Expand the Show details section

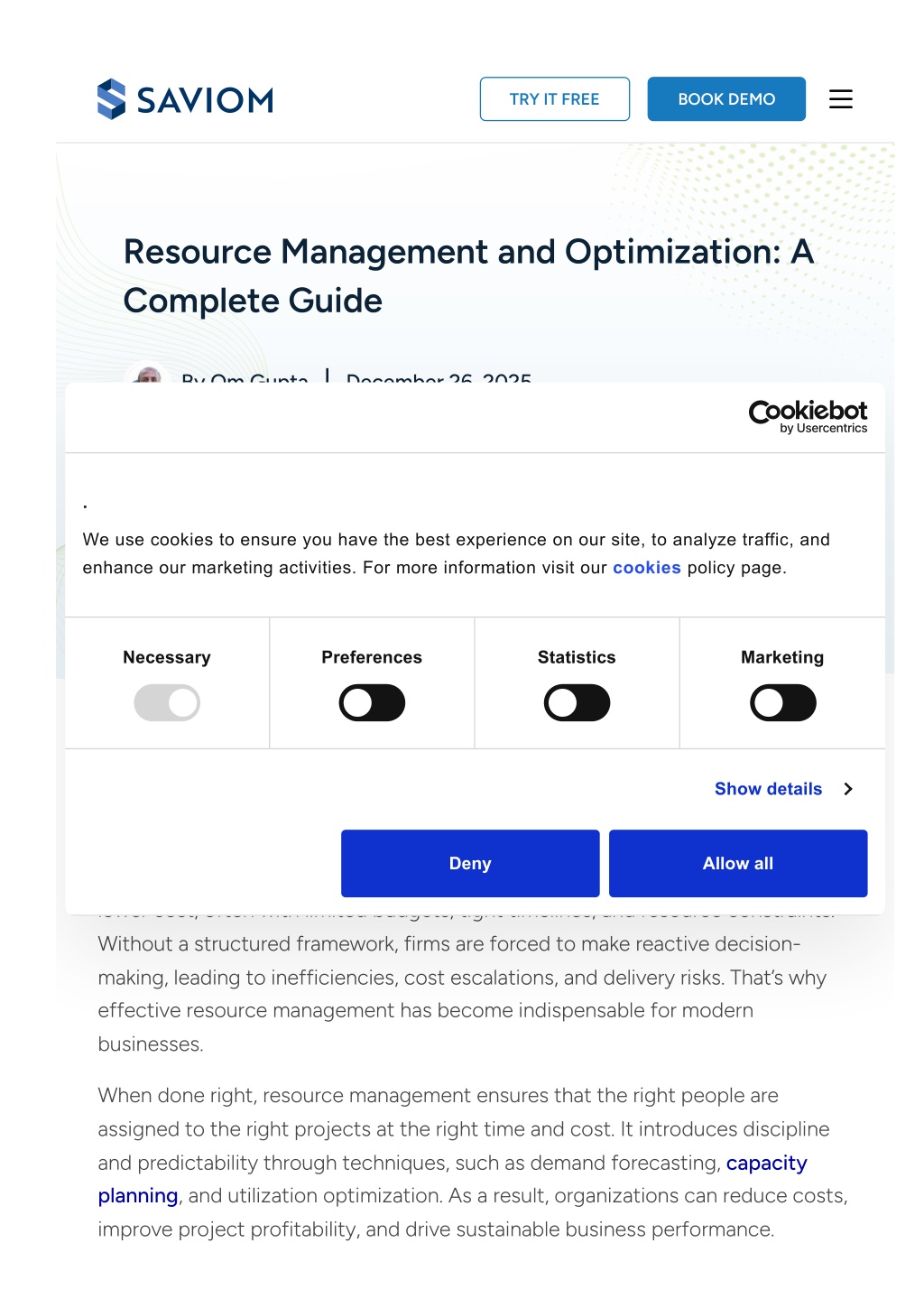point(768,789)
